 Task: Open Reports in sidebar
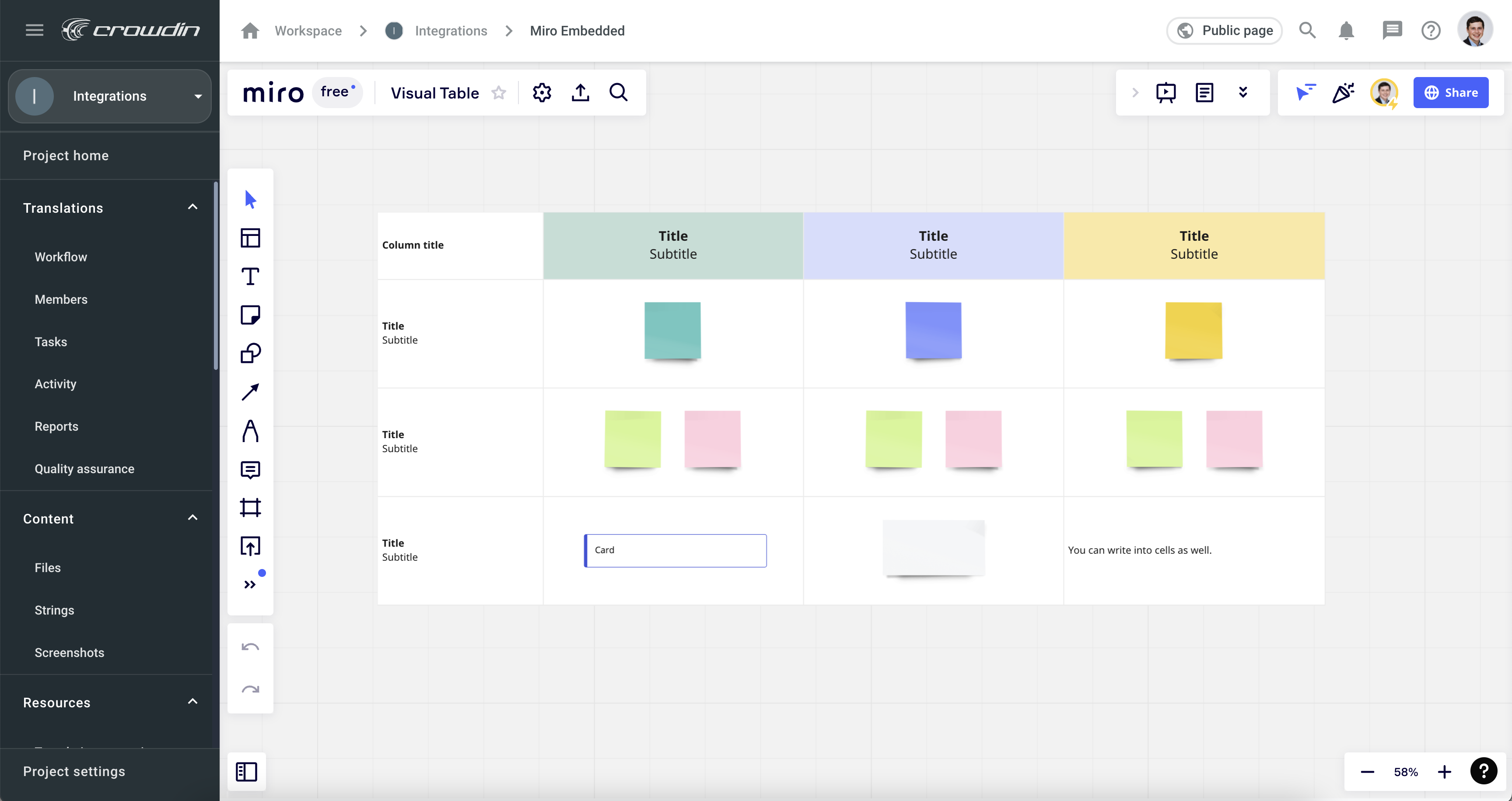point(56,426)
